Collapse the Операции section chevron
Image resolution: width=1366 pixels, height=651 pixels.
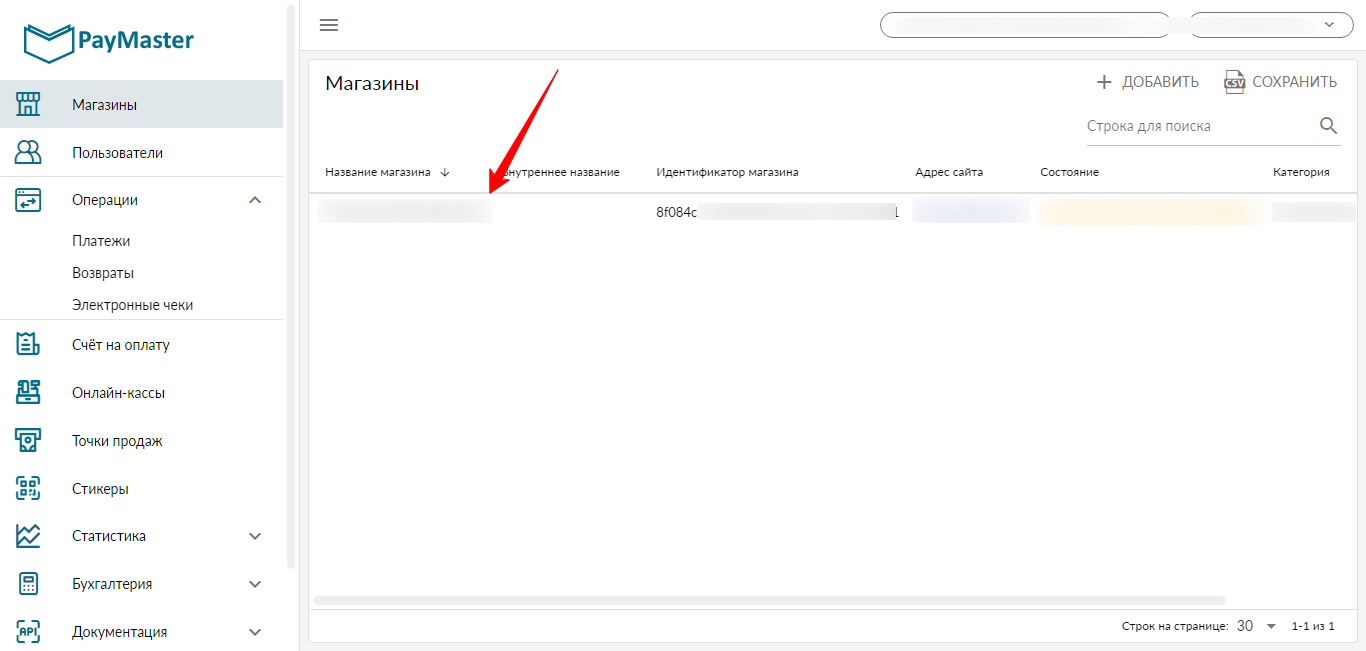pos(255,200)
